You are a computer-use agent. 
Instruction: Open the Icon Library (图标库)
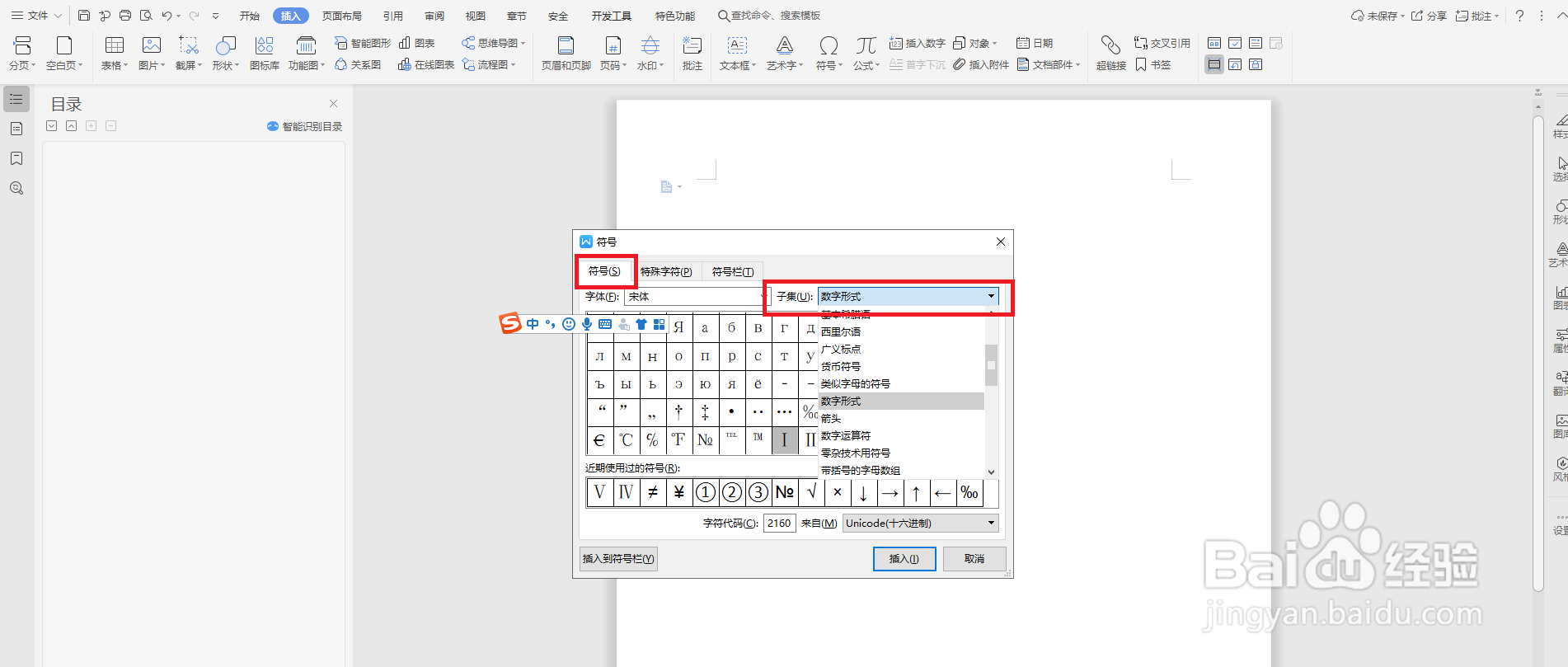point(265,54)
